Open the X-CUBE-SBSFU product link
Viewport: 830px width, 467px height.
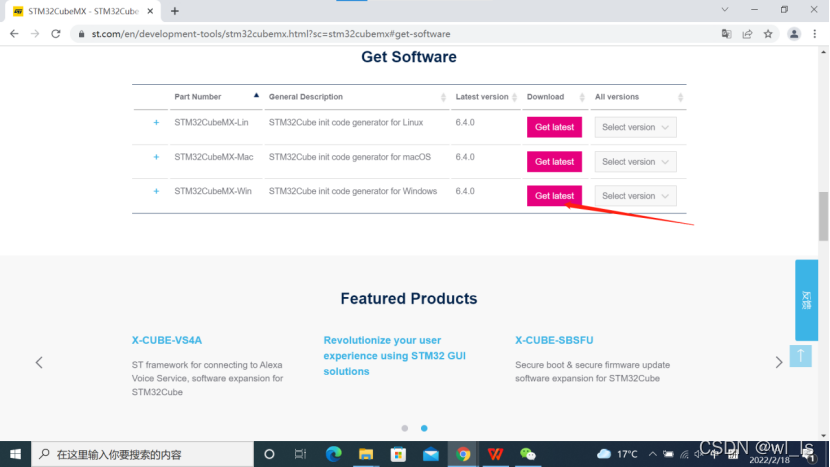[x=554, y=340]
